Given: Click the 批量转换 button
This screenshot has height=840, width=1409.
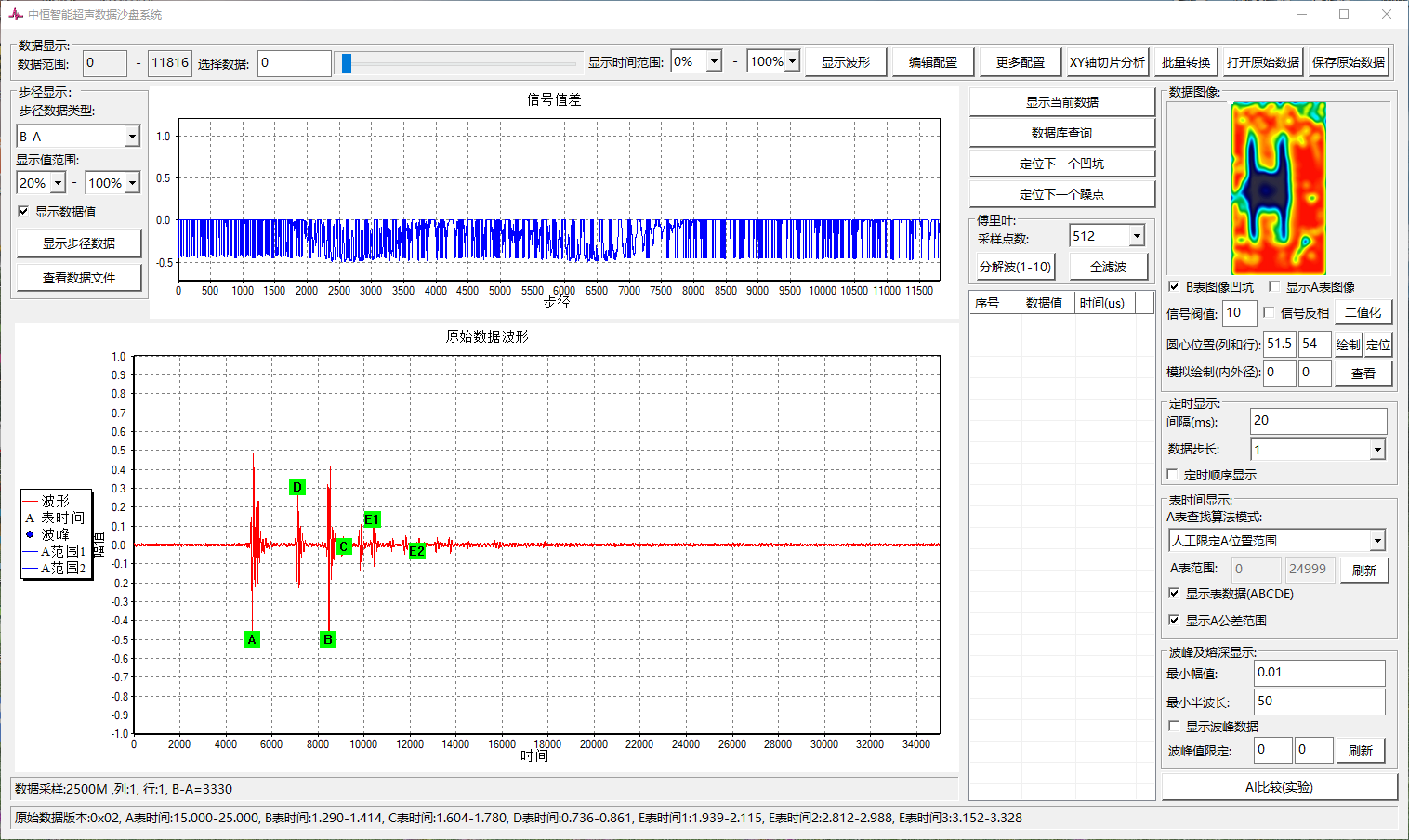Looking at the screenshot, I should click(x=1186, y=62).
